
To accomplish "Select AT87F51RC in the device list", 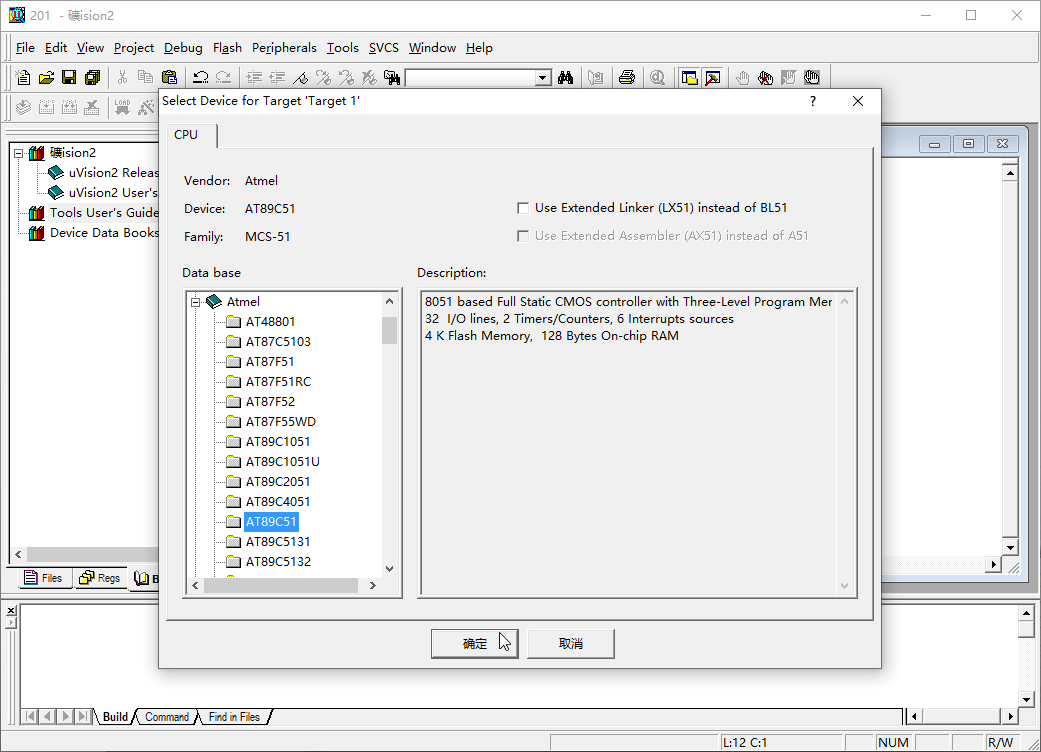I will [x=278, y=382].
